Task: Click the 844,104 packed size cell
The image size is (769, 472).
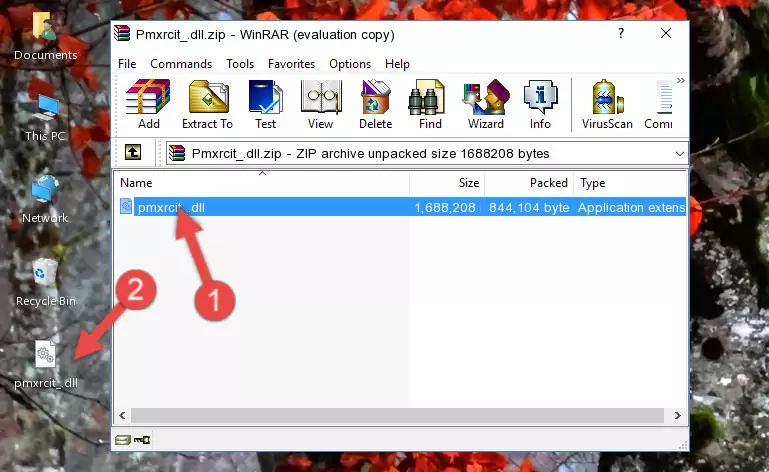Action: [x=529, y=208]
